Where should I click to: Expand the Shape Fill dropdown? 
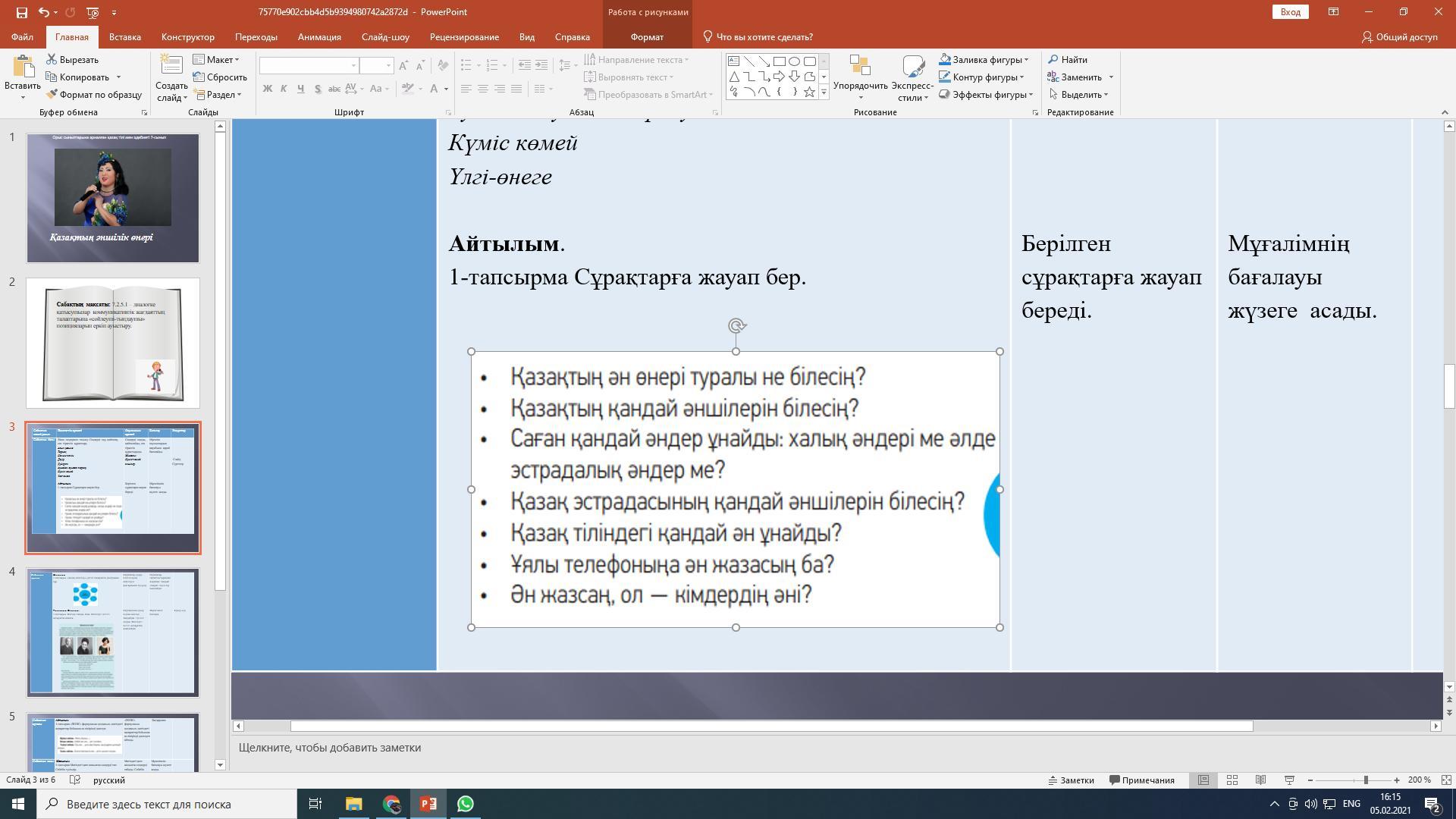(1026, 60)
